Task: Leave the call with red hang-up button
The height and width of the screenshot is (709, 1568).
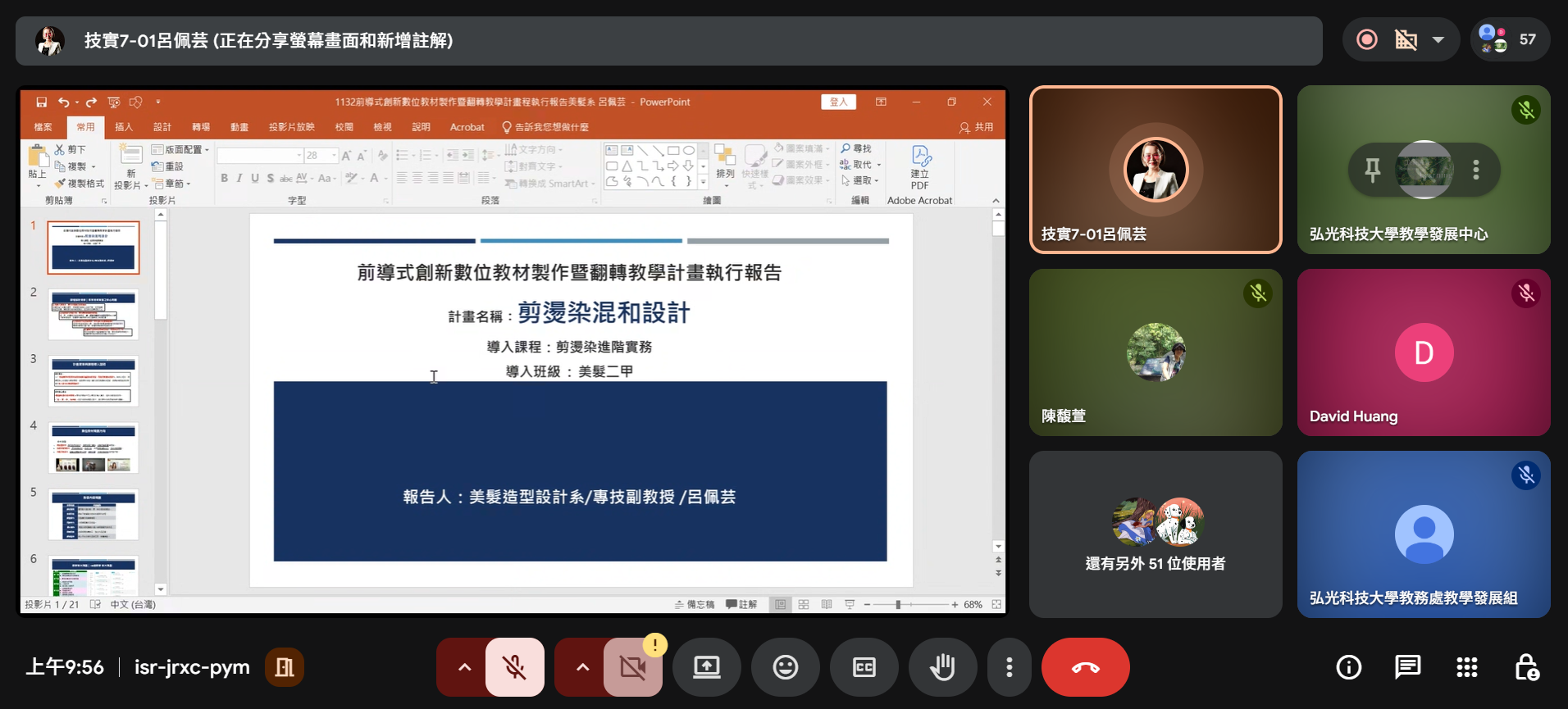Action: pos(1085,667)
